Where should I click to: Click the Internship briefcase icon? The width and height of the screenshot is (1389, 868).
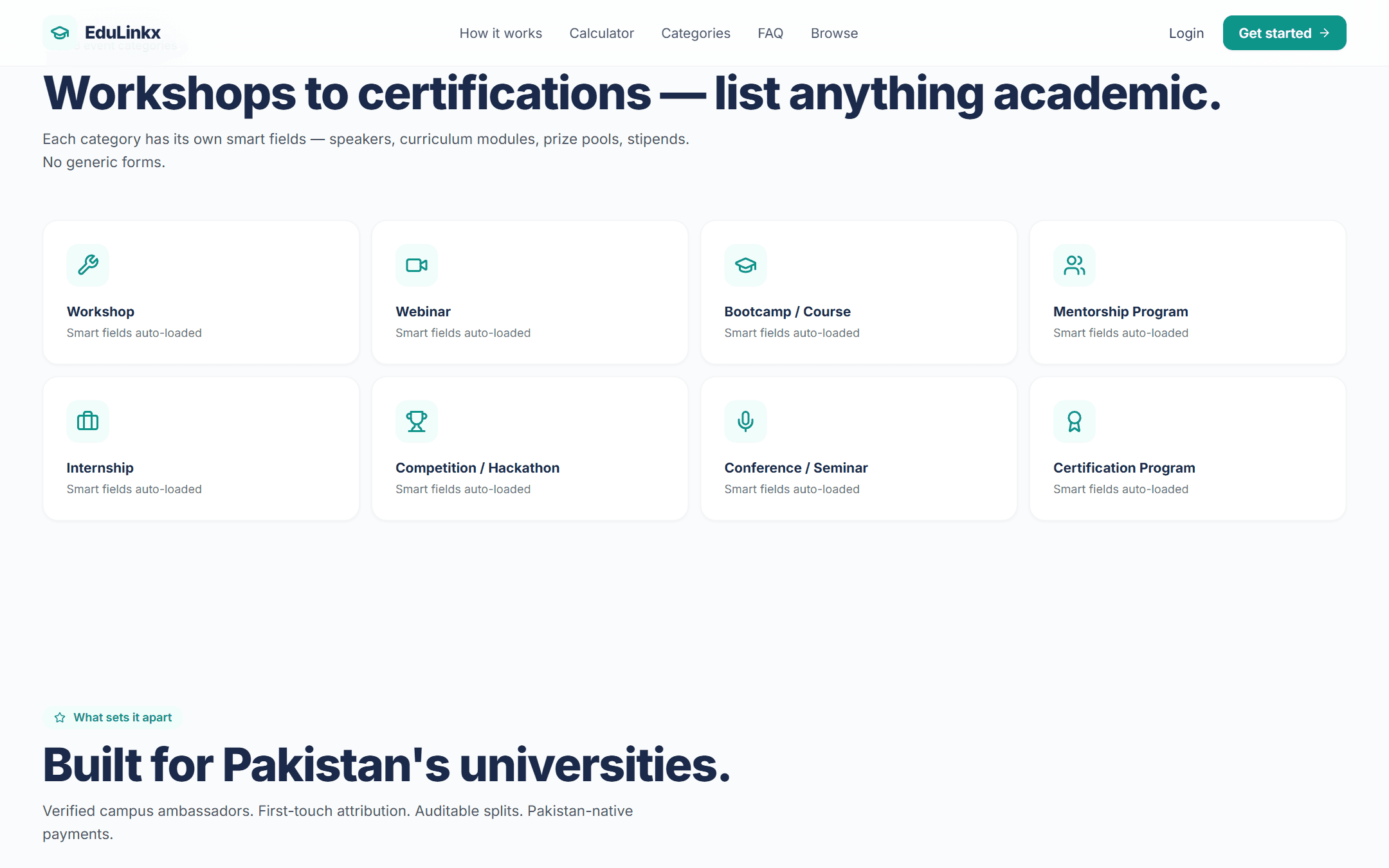pos(87,421)
